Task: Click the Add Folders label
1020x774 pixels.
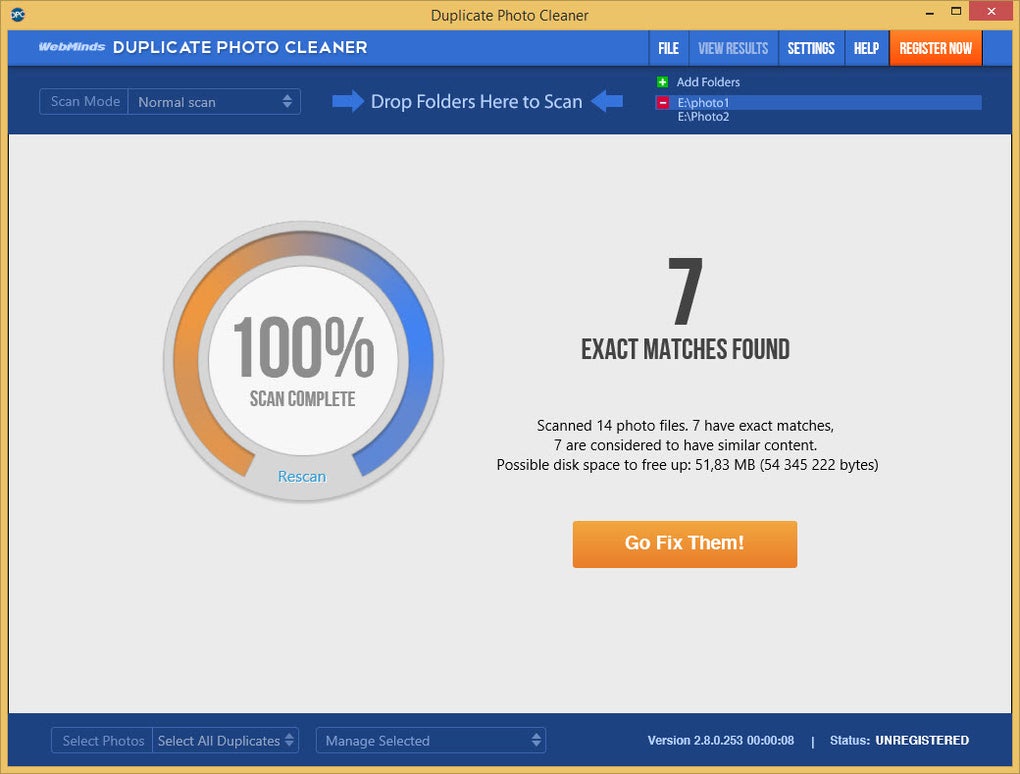Action: coord(708,82)
